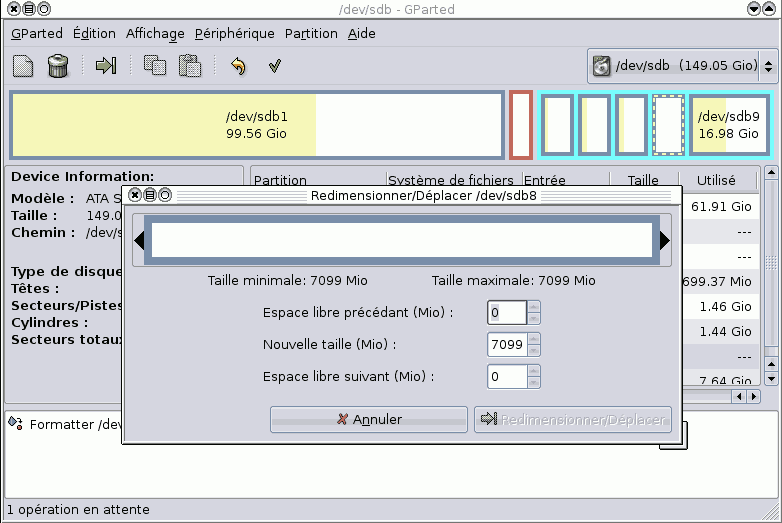782x523 pixels.
Task: Open the /dev/sdb device selector dropdown
Action: (x=682, y=66)
